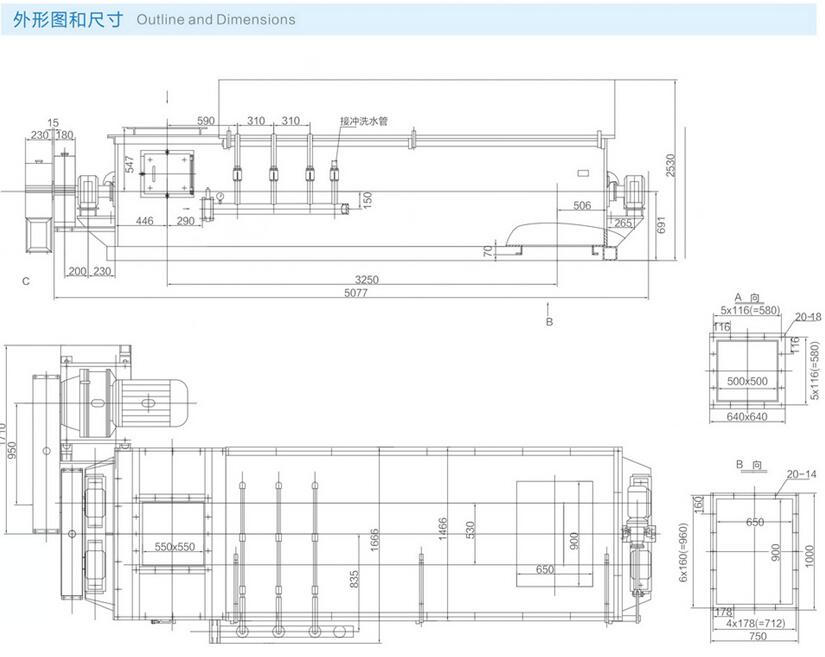The height and width of the screenshot is (657, 825).
Task: Click the 20-18 hole callout
Action: point(807,316)
